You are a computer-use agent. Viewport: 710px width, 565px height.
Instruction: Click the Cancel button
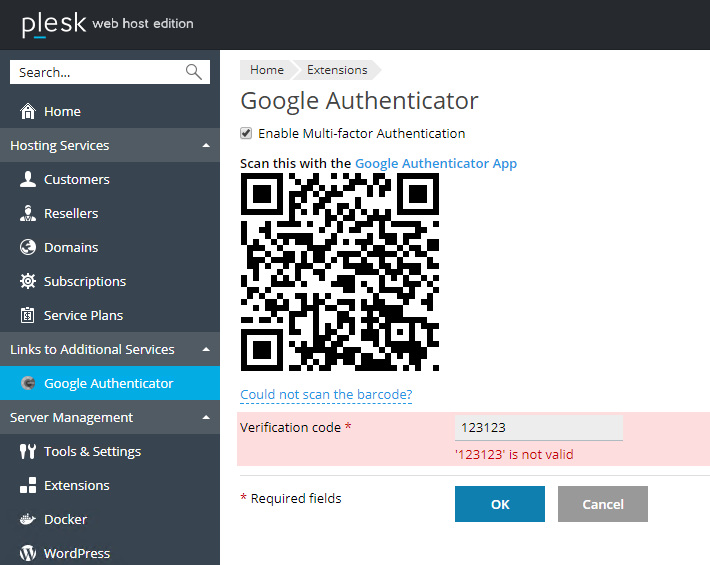point(603,504)
